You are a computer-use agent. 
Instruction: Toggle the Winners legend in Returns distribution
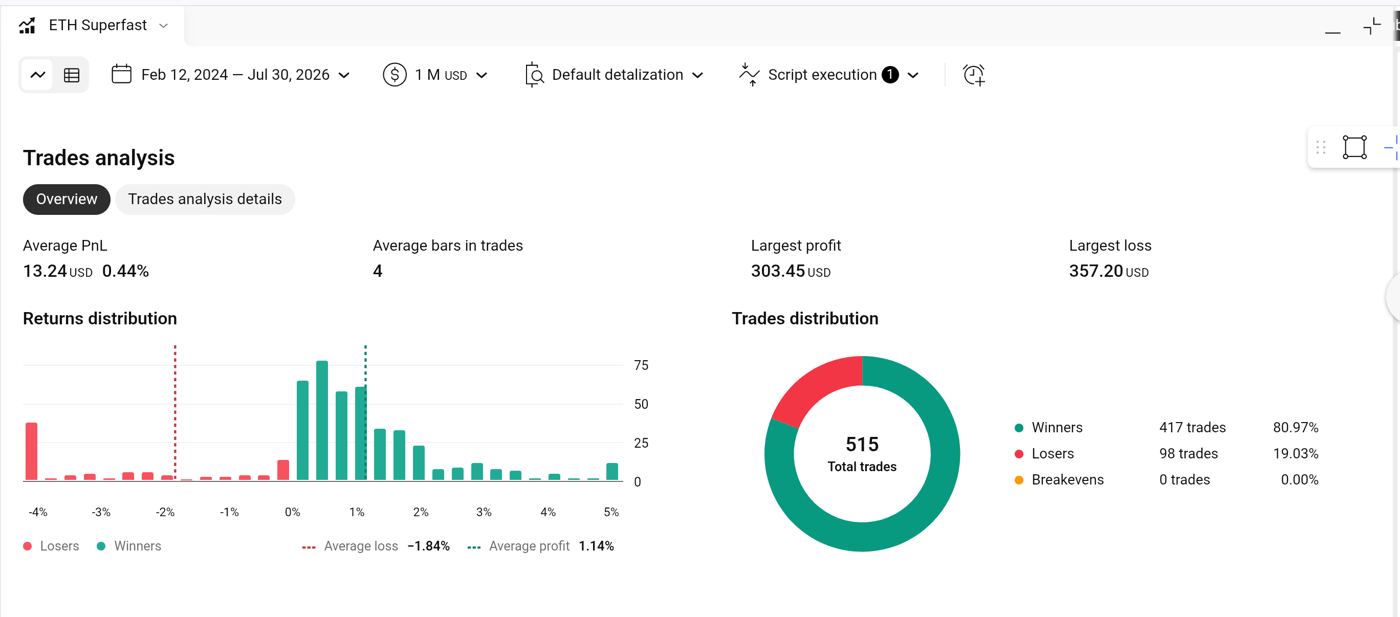coord(129,546)
